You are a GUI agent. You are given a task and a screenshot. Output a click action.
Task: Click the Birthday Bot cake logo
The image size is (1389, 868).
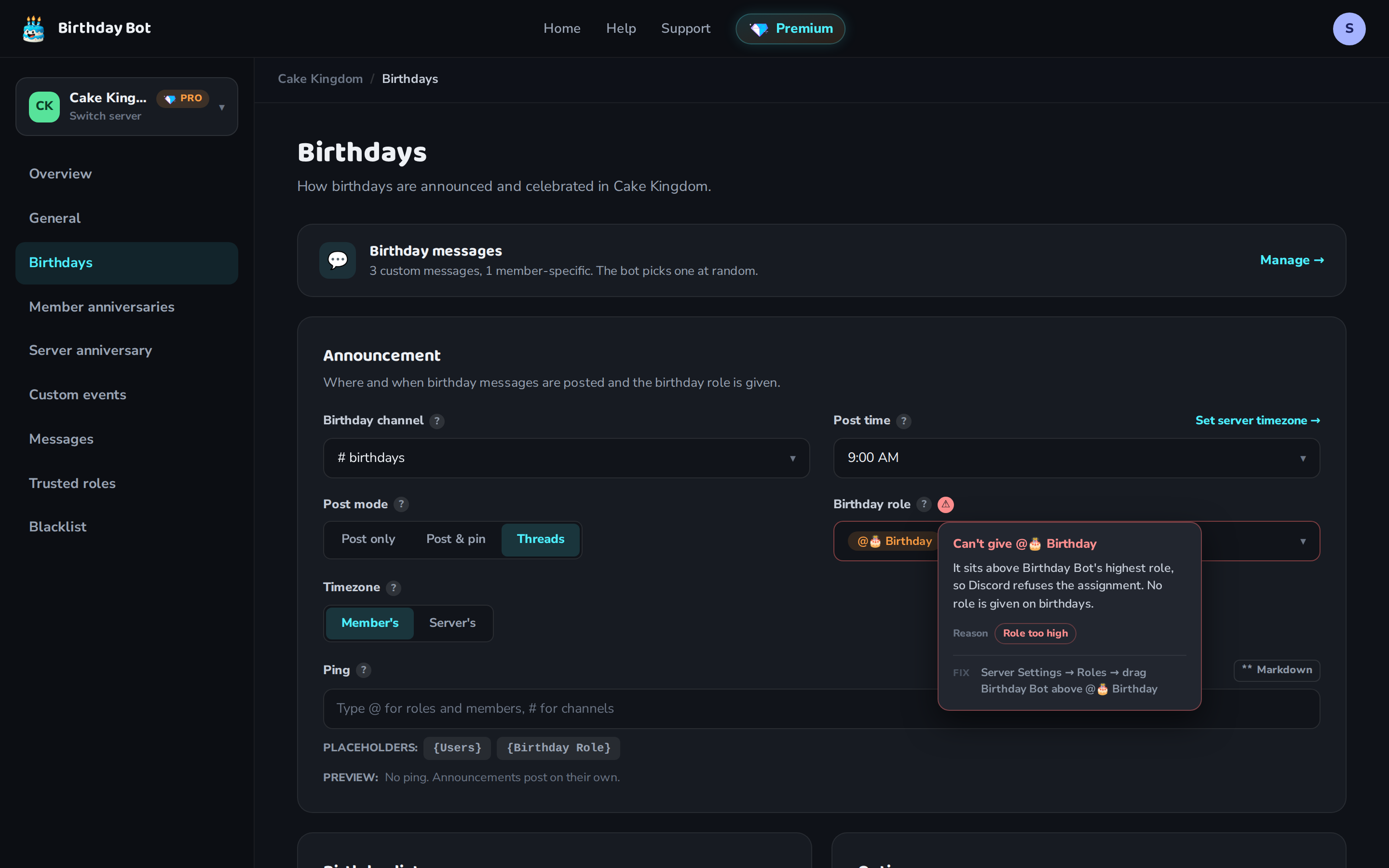click(x=33, y=29)
